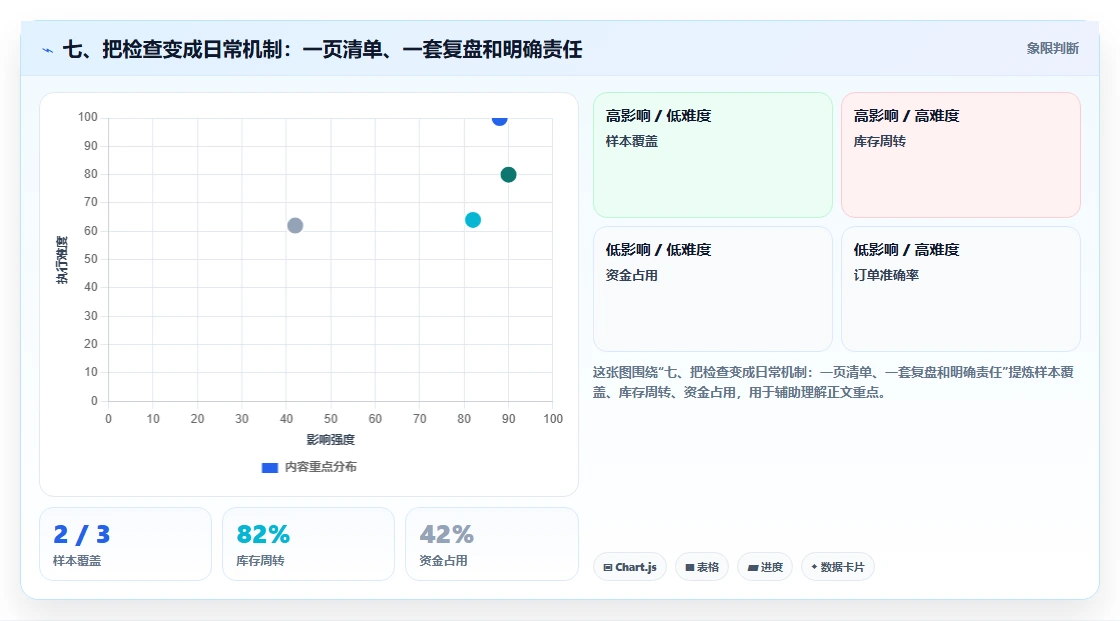Click the 执行难度 y-axis title
Image resolution: width=1120 pixels, height=621 pixels.
point(62,259)
